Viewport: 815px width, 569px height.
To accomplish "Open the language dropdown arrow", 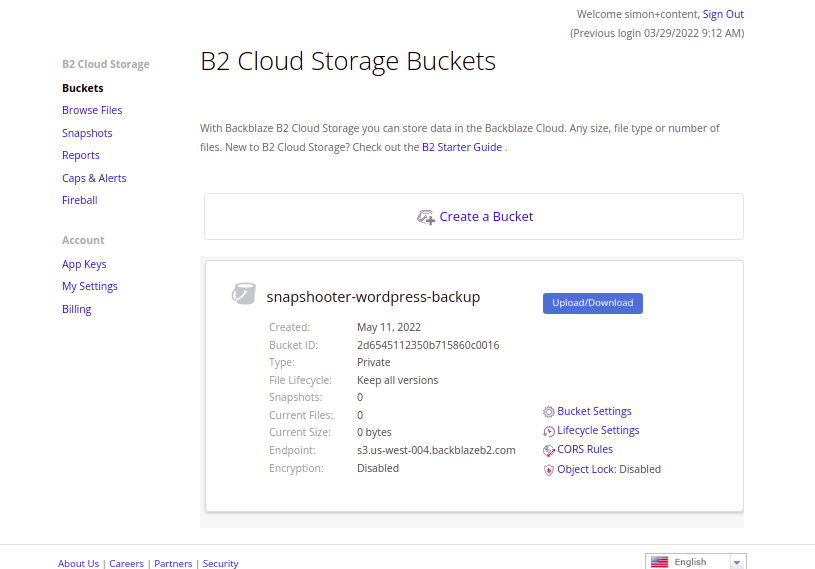I will (737, 562).
